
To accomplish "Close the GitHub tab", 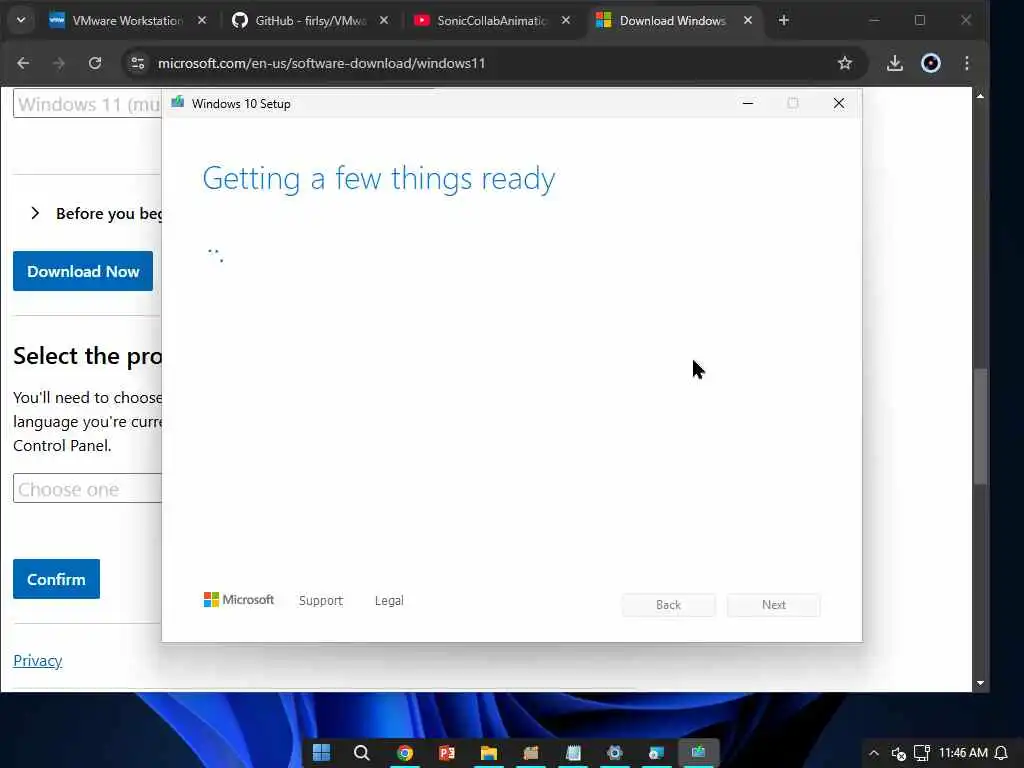I will pyautogui.click(x=384, y=21).
